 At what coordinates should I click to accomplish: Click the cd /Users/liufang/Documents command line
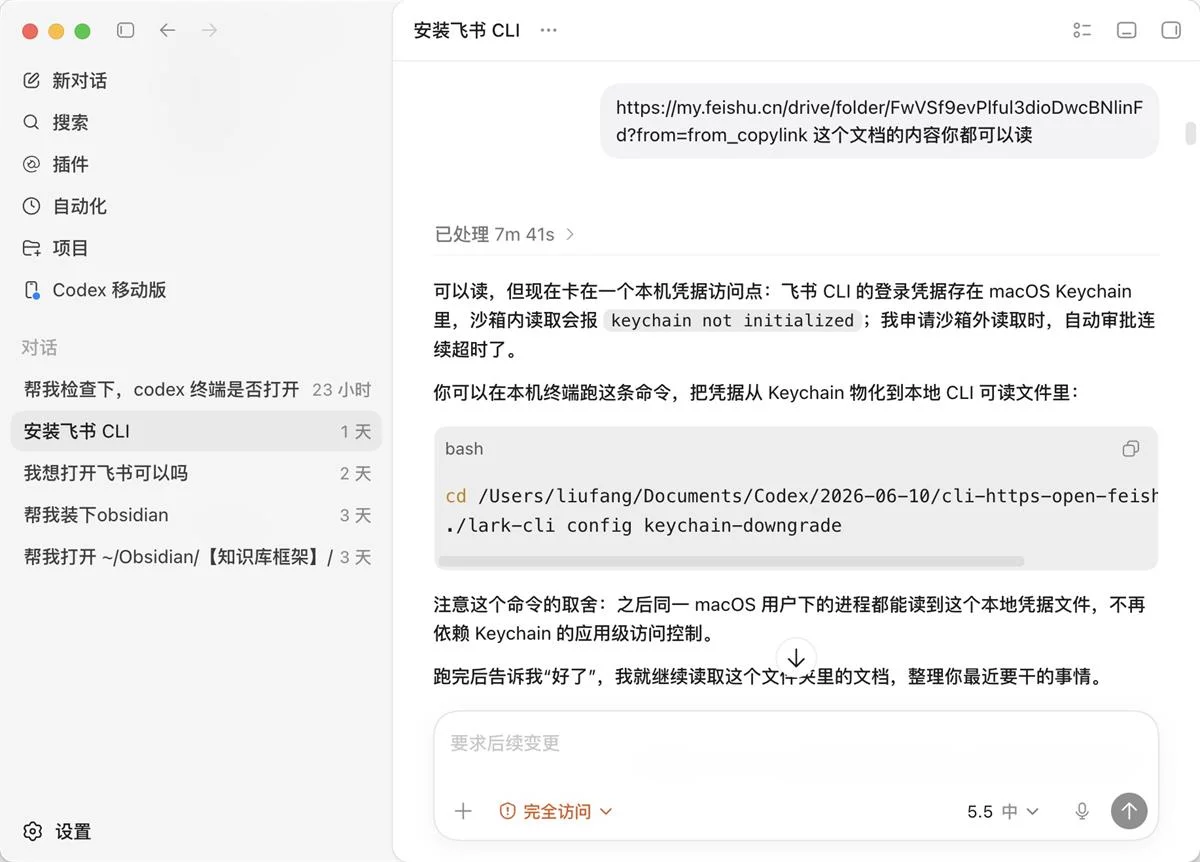click(801, 496)
